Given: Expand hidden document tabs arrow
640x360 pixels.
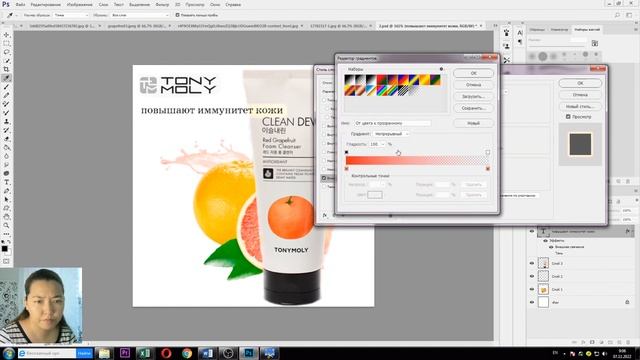Looking at the screenshot, I should [495, 26].
